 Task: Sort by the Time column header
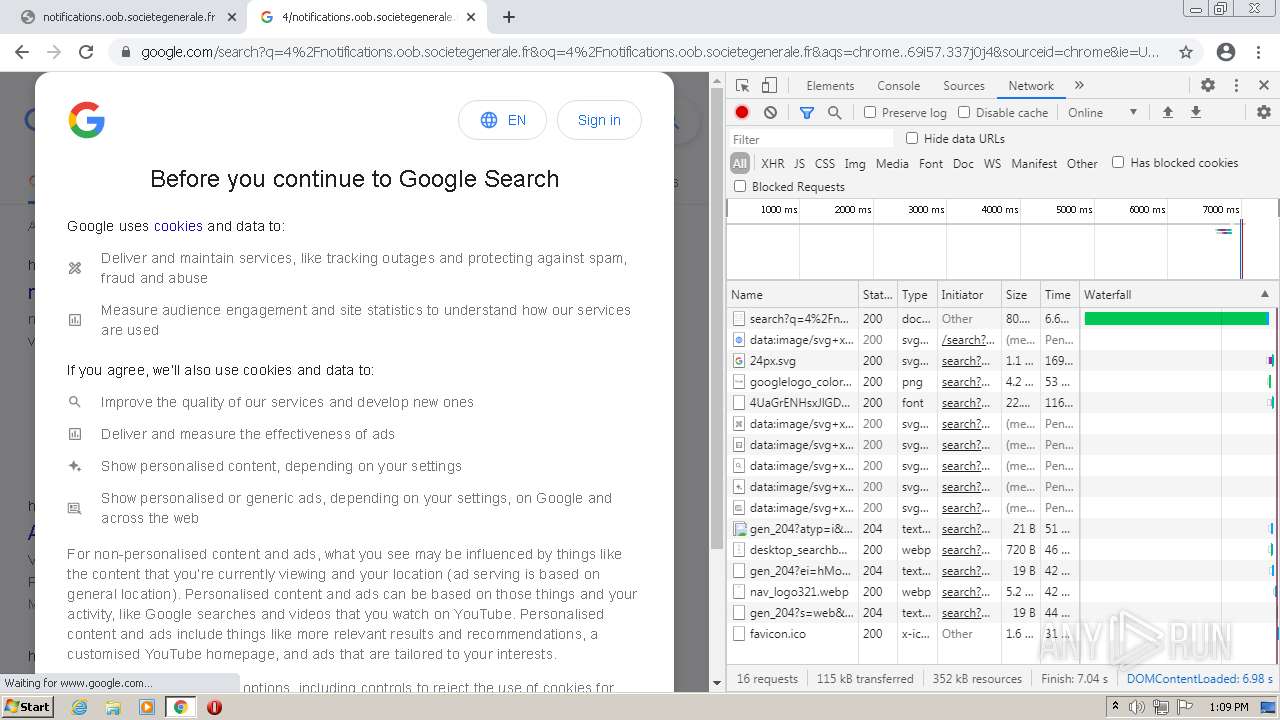1060,295
